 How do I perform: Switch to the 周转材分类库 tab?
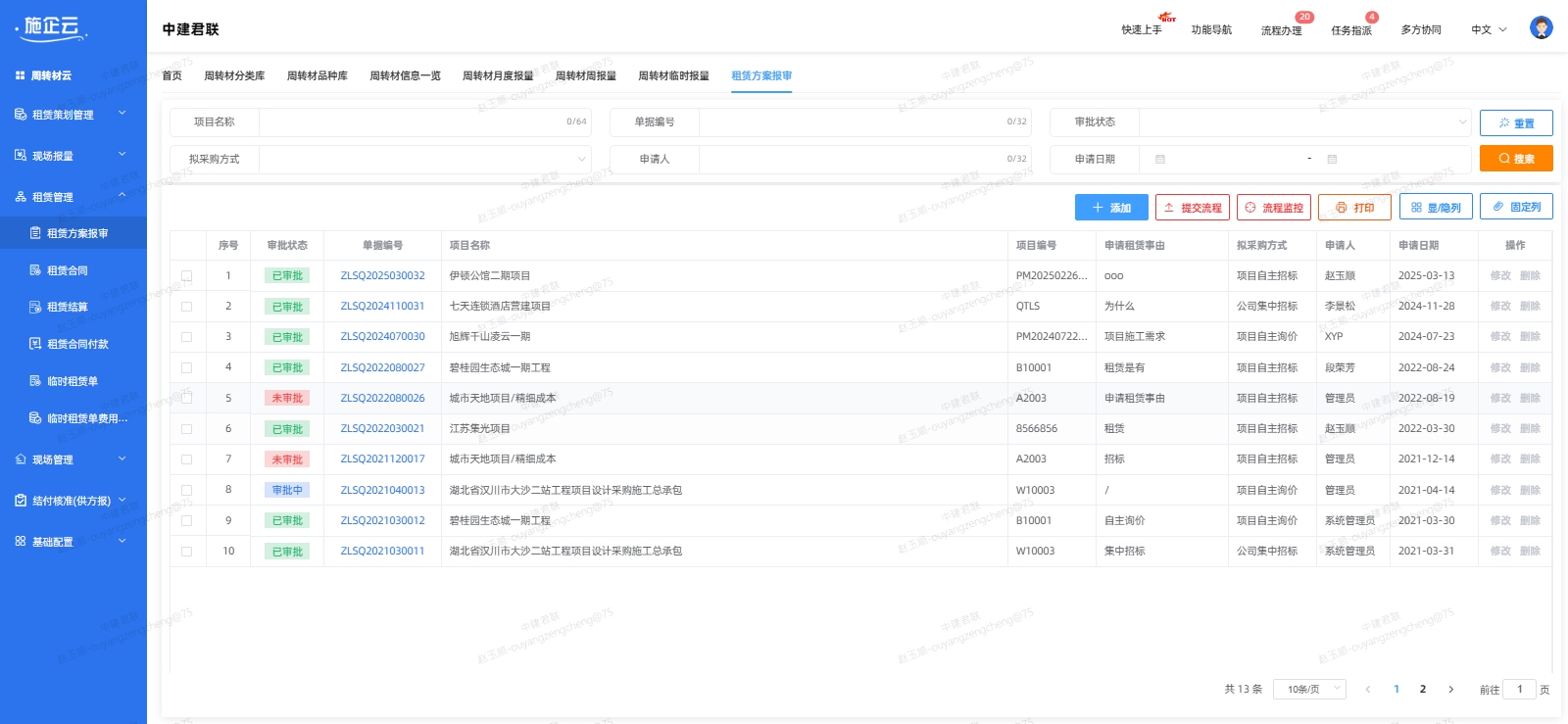click(234, 75)
